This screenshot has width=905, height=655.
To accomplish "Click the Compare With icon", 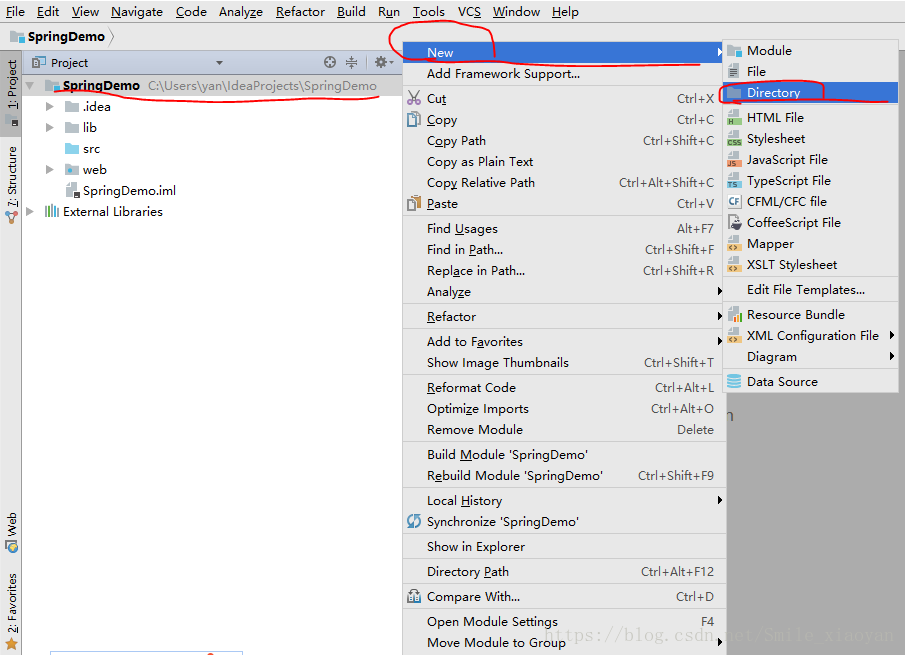I will (414, 596).
